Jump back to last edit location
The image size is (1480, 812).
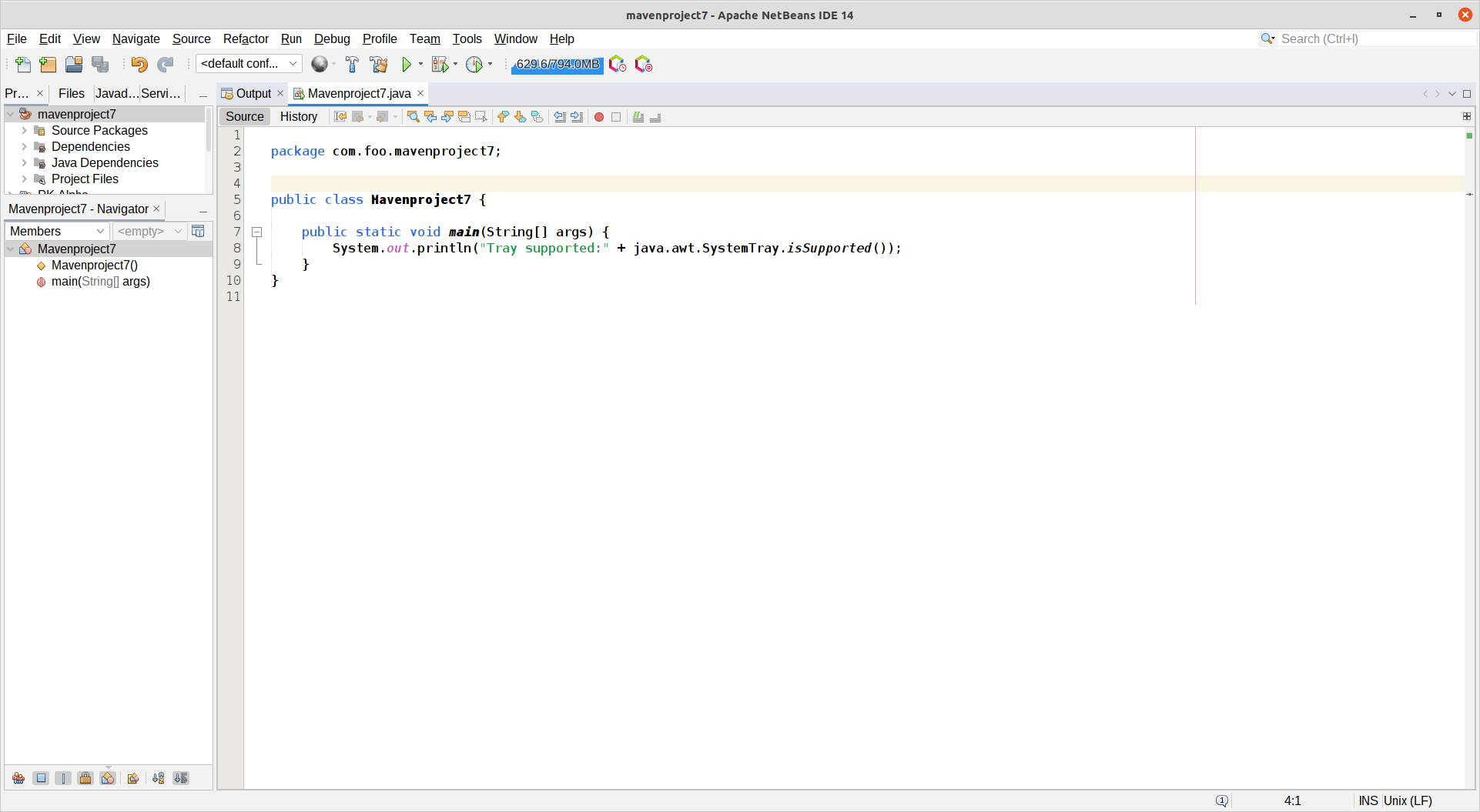pos(340,117)
